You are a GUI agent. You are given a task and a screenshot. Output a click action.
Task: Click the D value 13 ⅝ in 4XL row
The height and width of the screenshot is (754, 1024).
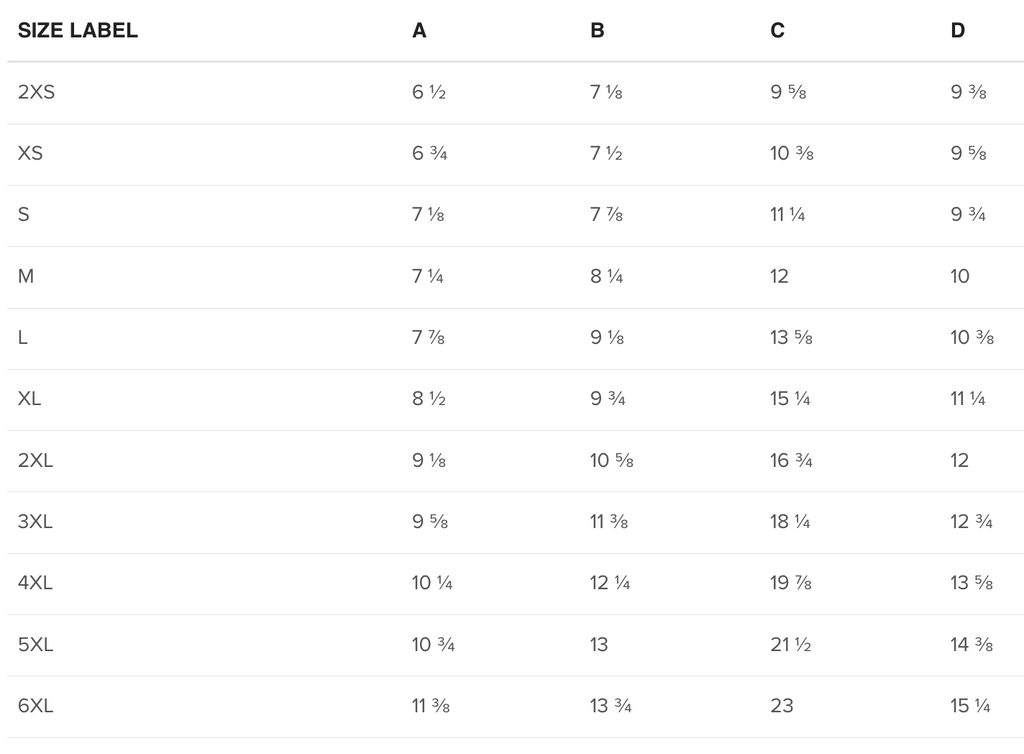[971, 583]
